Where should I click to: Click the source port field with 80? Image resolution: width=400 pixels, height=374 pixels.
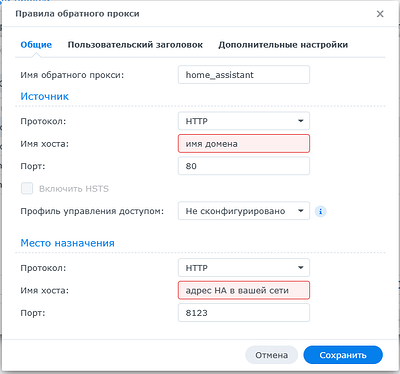tap(244, 166)
